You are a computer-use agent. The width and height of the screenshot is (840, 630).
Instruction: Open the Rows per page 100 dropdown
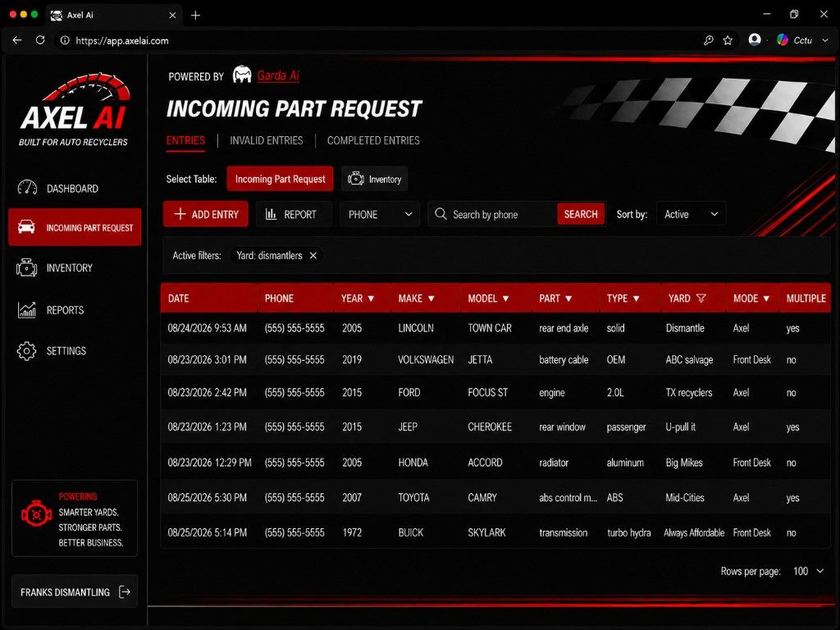click(x=808, y=571)
